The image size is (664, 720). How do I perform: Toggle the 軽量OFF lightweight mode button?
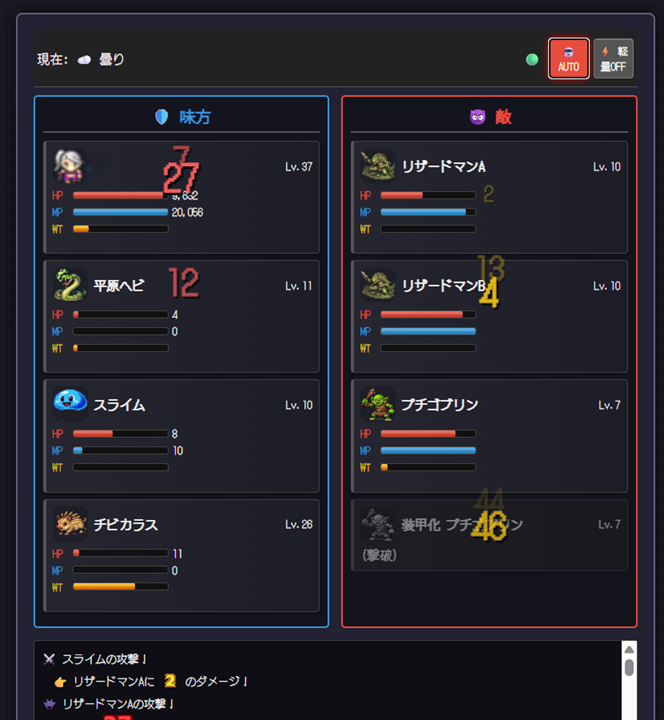pyautogui.click(x=613, y=59)
